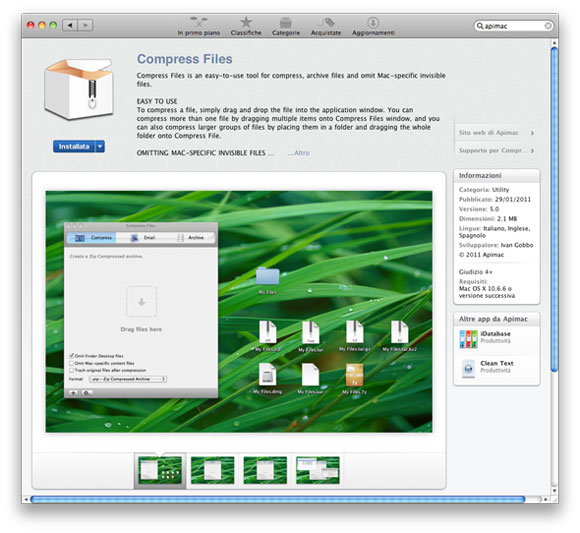580x533 pixels.
Task: Select the fourth screenshot thumbnail
Action: click(x=318, y=470)
